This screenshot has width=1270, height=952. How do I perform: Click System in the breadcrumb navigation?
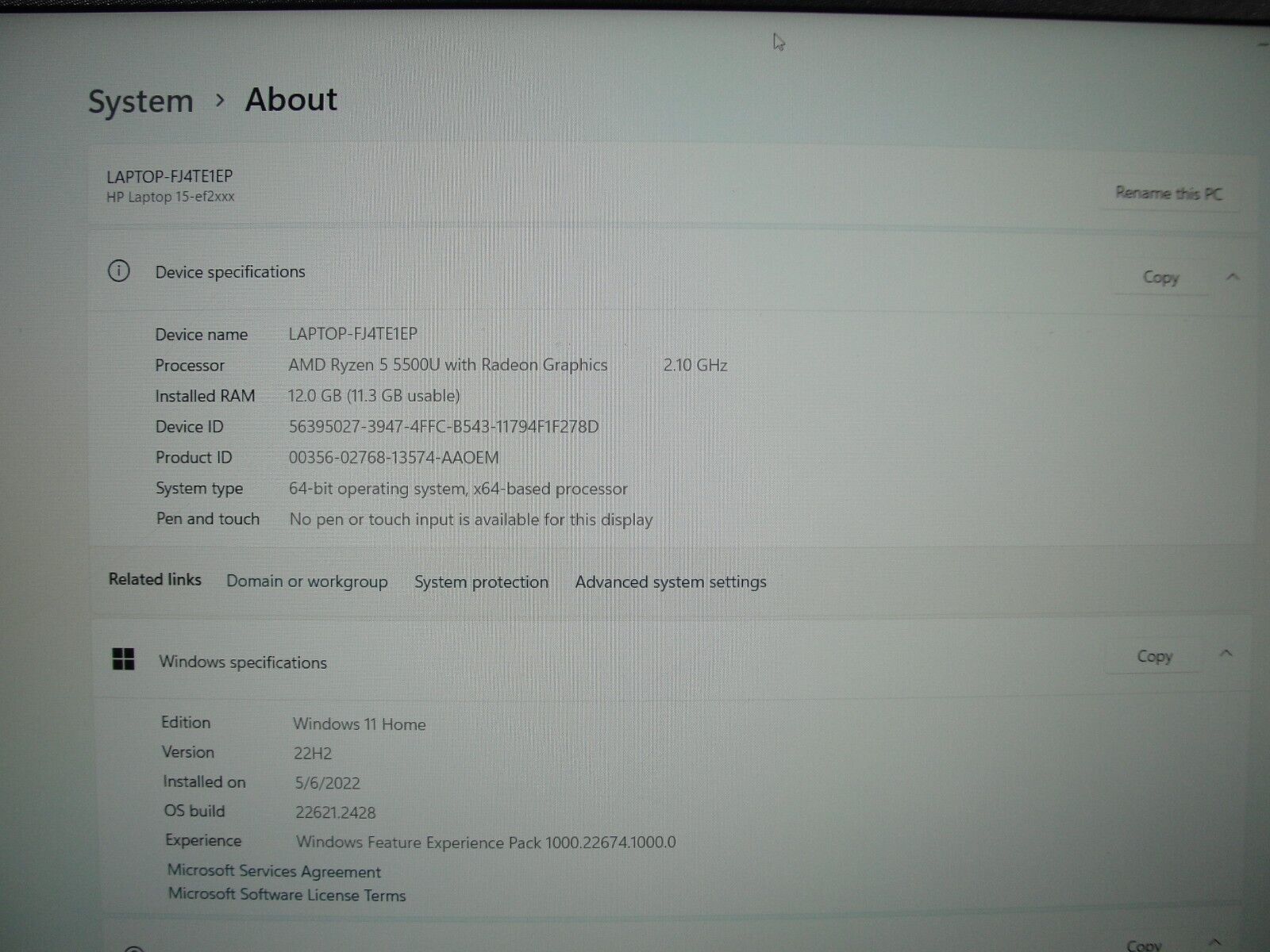(x=140, y=100)
